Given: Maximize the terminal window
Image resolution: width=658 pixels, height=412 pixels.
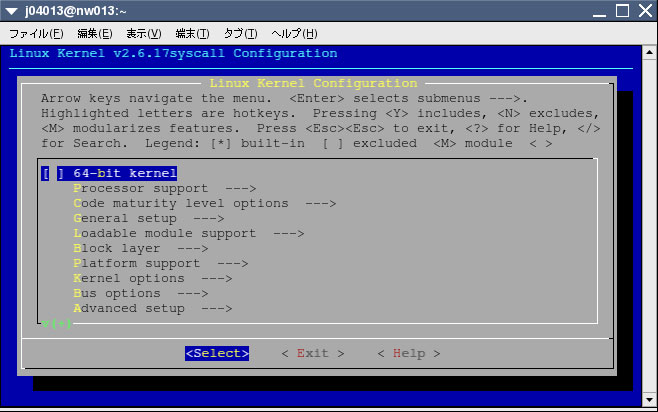Looking at the screenshot, I should pos(622,11).
